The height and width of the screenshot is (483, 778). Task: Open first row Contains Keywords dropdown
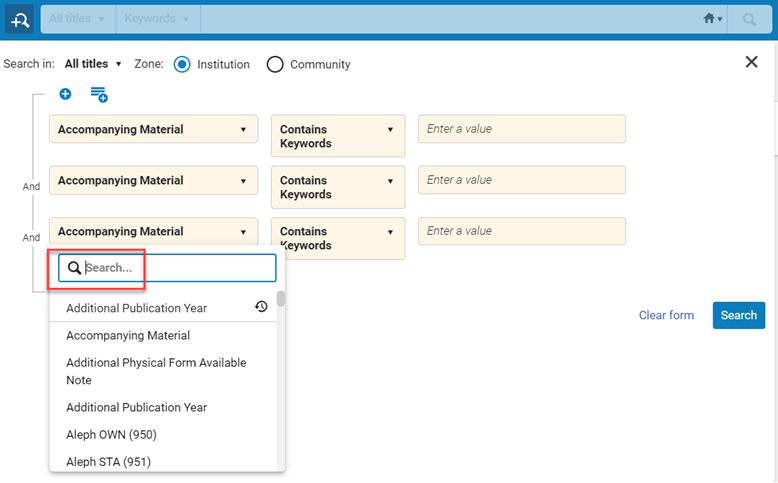(338, 136)
